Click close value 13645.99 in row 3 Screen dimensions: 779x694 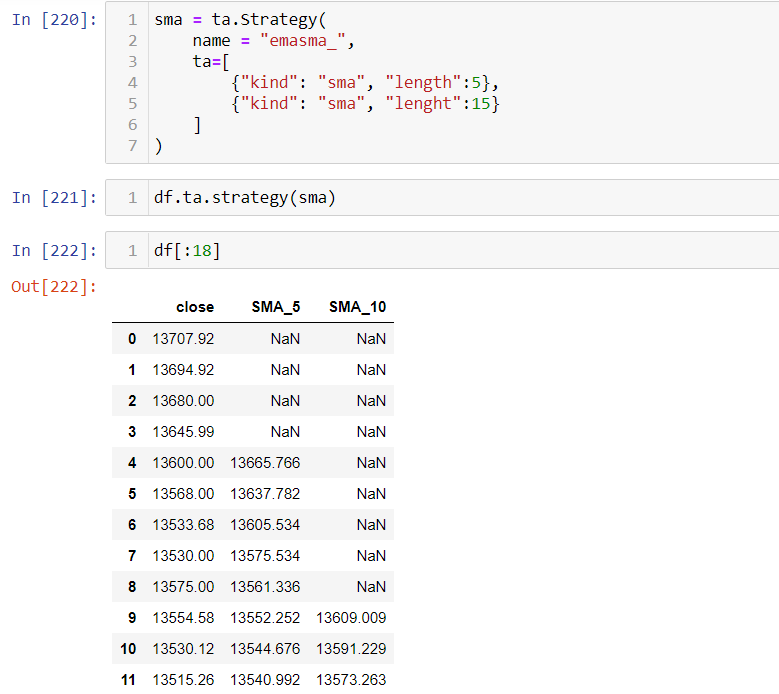tap(183, 432)
